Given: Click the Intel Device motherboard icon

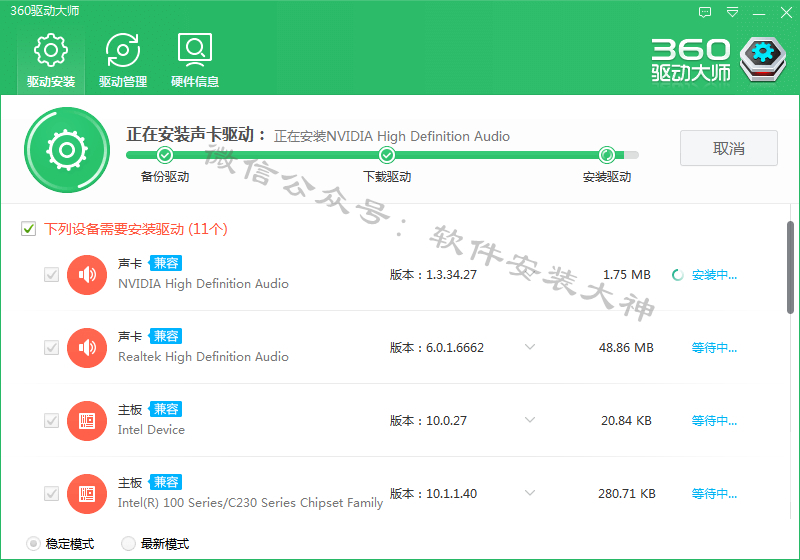Looking at the screenshot, I should point(87,421).
